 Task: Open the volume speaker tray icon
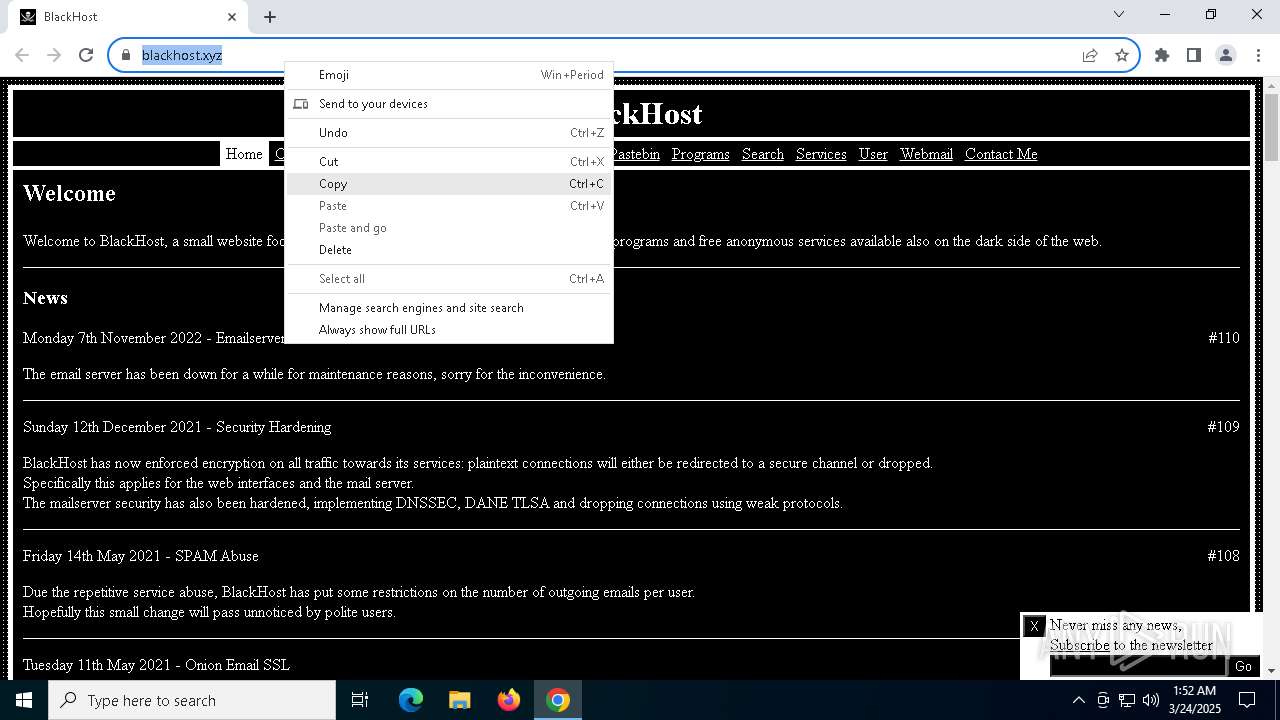(x=1150, y=700)
